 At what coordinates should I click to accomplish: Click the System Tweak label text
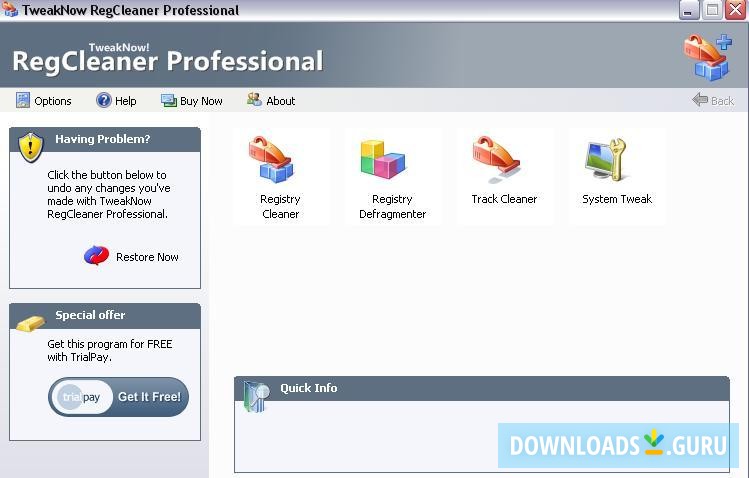pyautogui.click(x=617, y=199)
